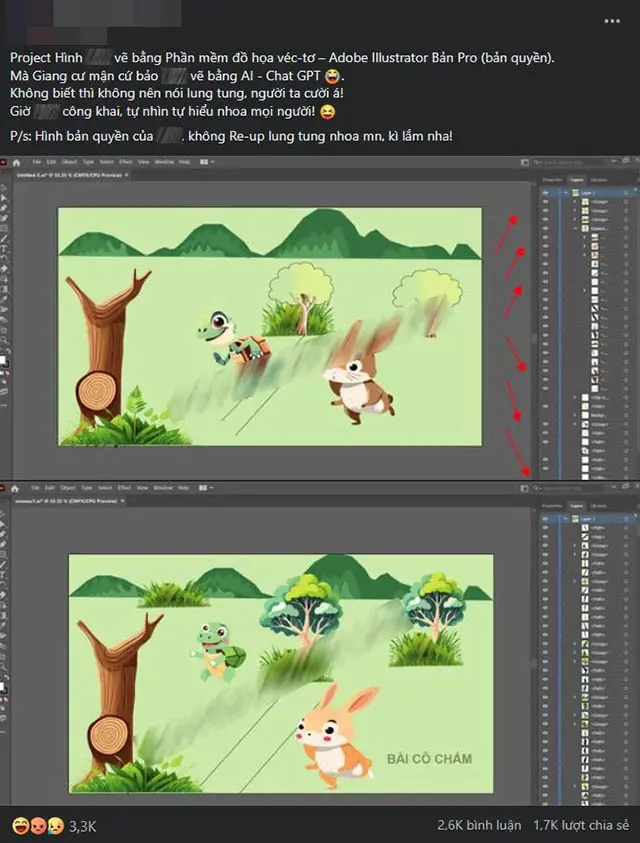
Task: Switch to Layers tab in lower Illustrator panel
Action: [x=577, y=506]
